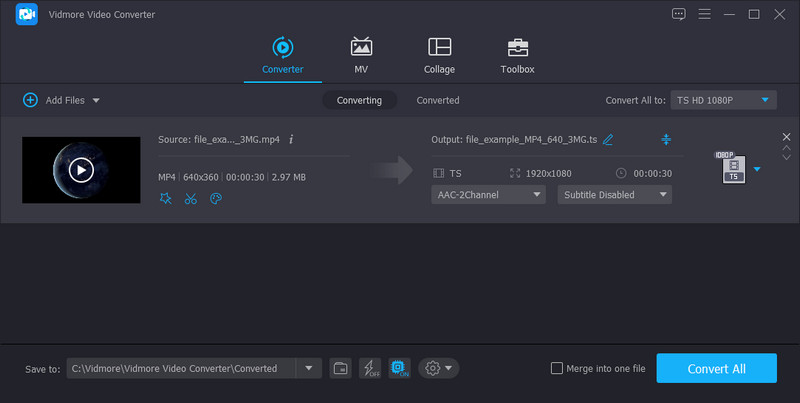
Task: Open the AAC-2Channel audio dropdown
Action: pyautogui.click(x=489, y=195)
